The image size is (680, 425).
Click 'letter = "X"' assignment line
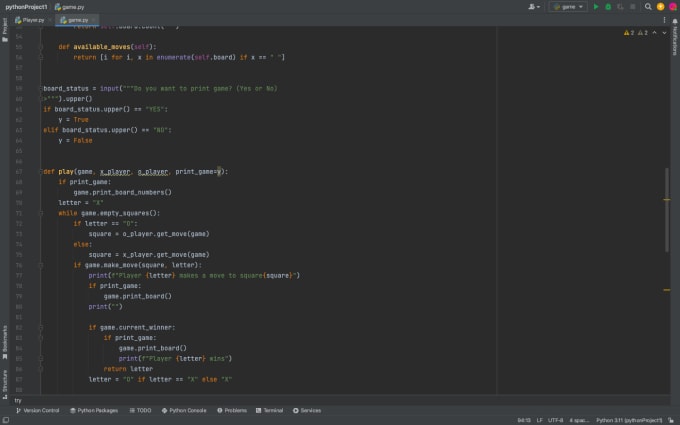[81, 203]
